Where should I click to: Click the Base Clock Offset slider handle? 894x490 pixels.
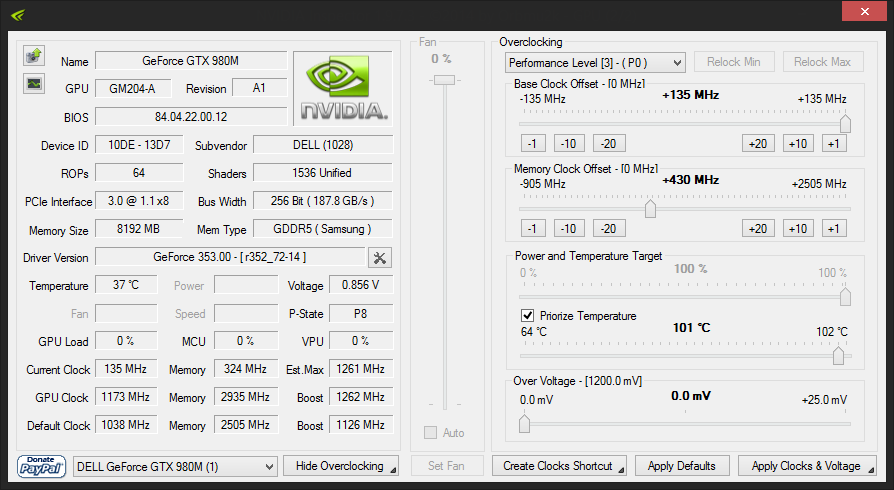(x=846, y=123)
